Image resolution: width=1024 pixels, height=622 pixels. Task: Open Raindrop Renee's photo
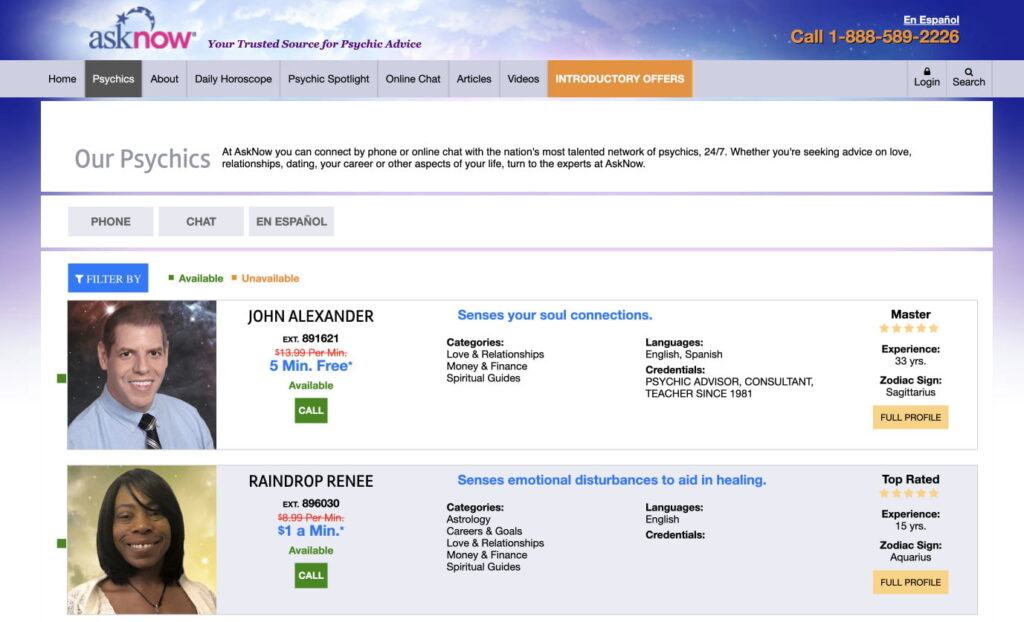142,540
